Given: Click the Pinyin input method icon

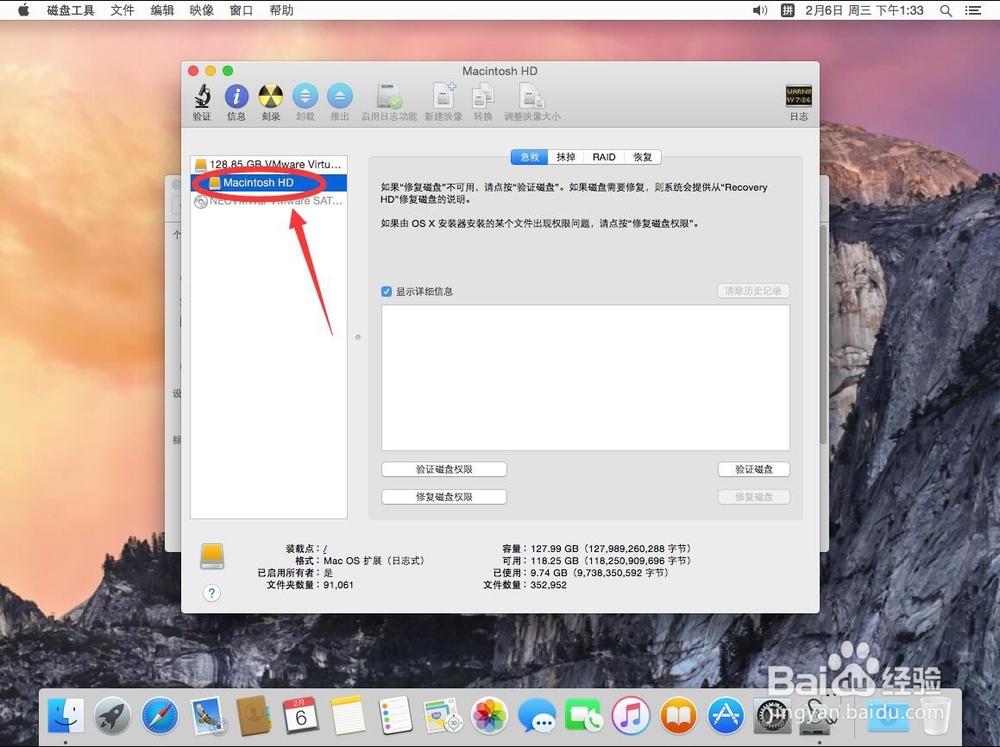Looking at the screenshot, I should pos(788,10).
